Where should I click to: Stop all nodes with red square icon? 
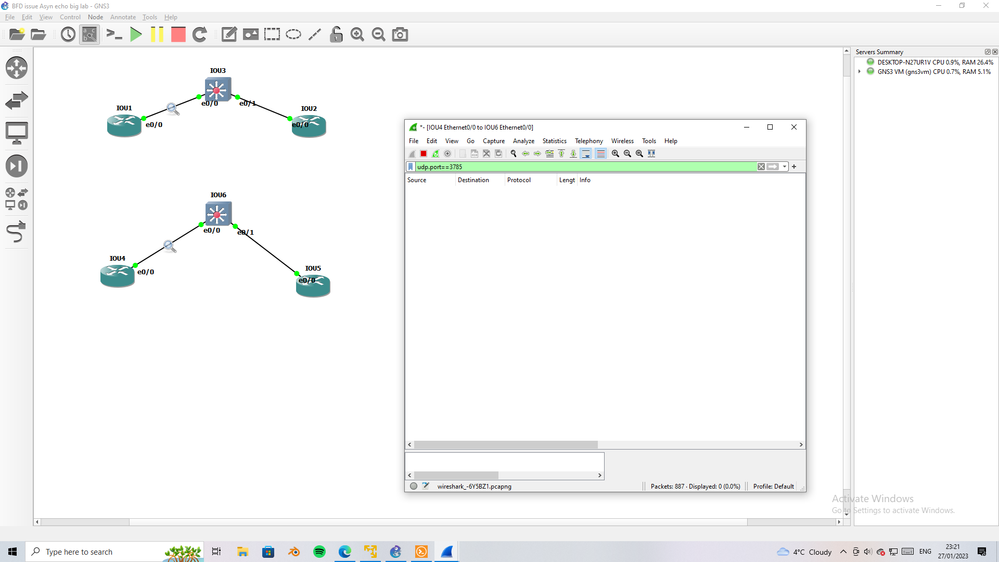(x=178, y=34)
